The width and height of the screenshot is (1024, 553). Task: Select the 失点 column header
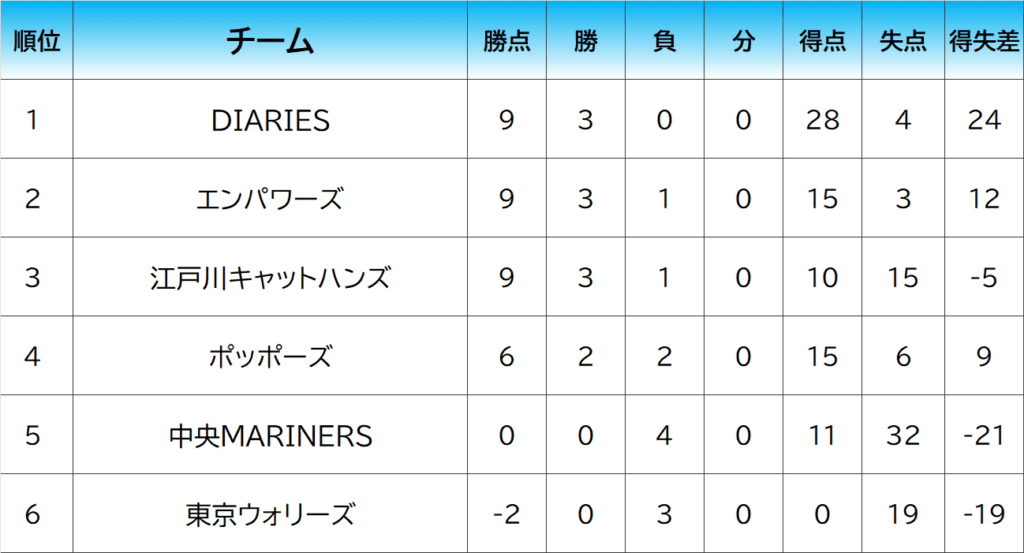coord(903,40)
